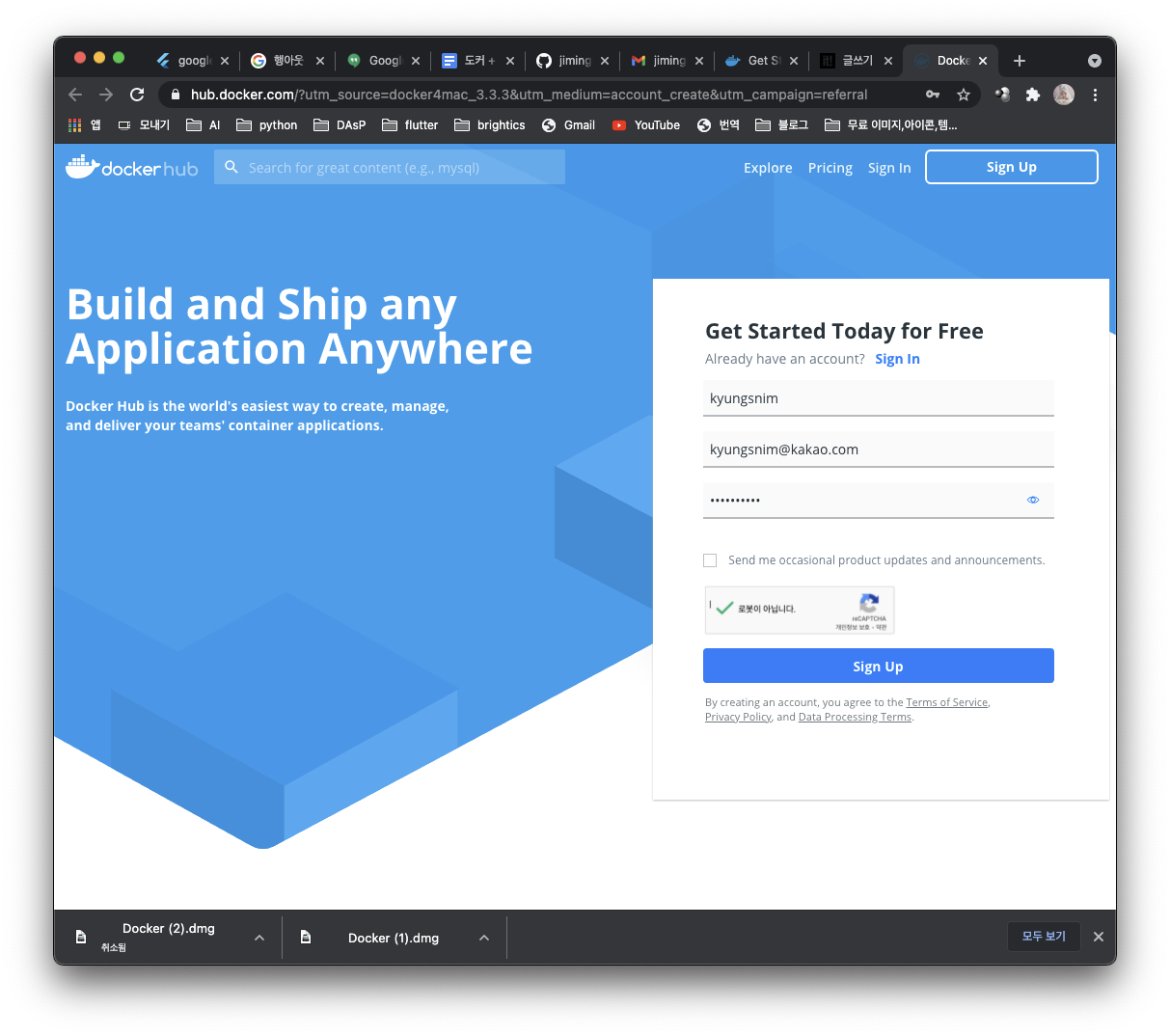Image resolution: width=1170 pixels, height=1036 pixels.
Task: Open the 블로그 bookmarks folder
Action: (782, 125)
